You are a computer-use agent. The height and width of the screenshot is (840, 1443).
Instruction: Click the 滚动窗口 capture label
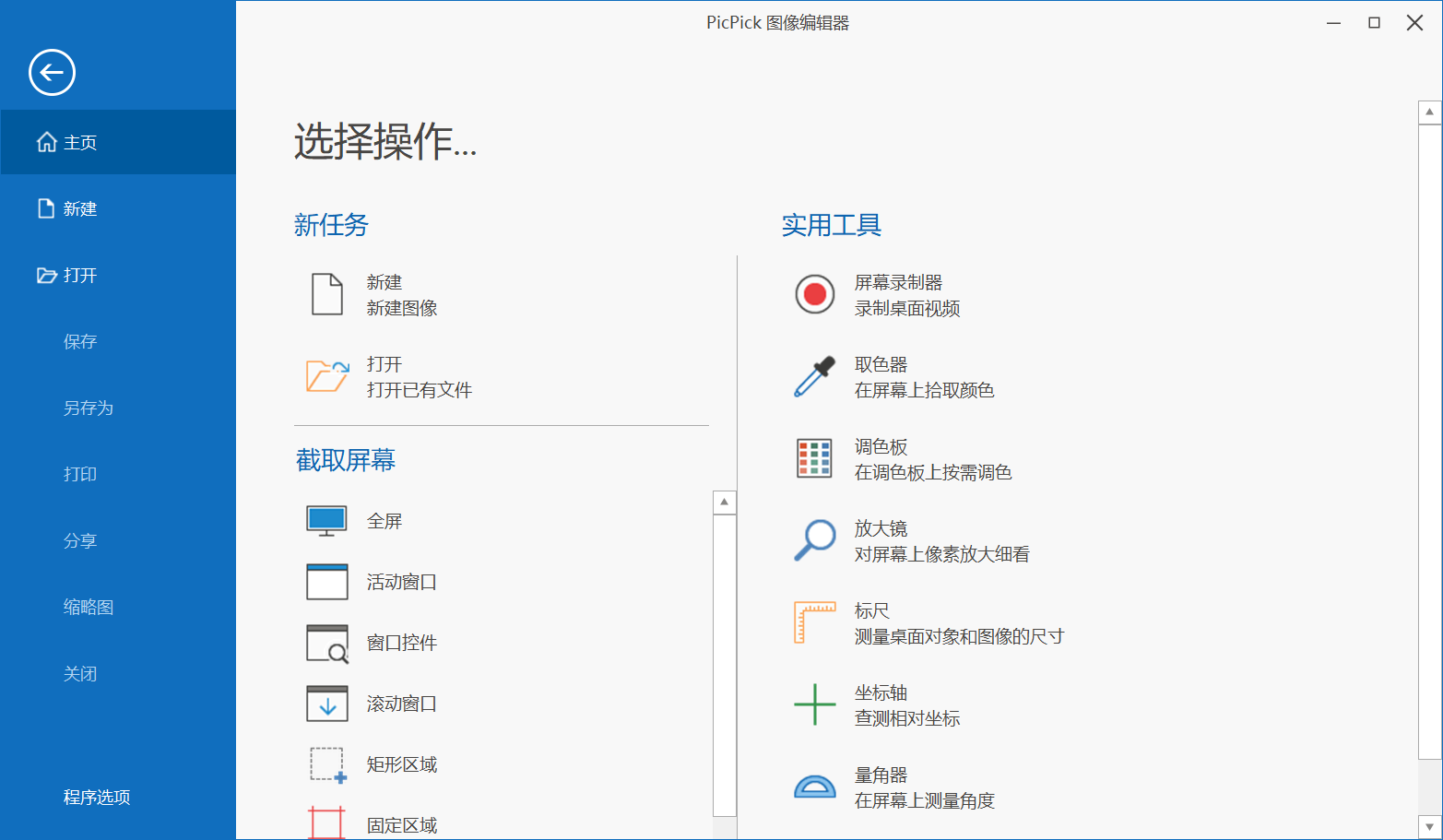402,704
